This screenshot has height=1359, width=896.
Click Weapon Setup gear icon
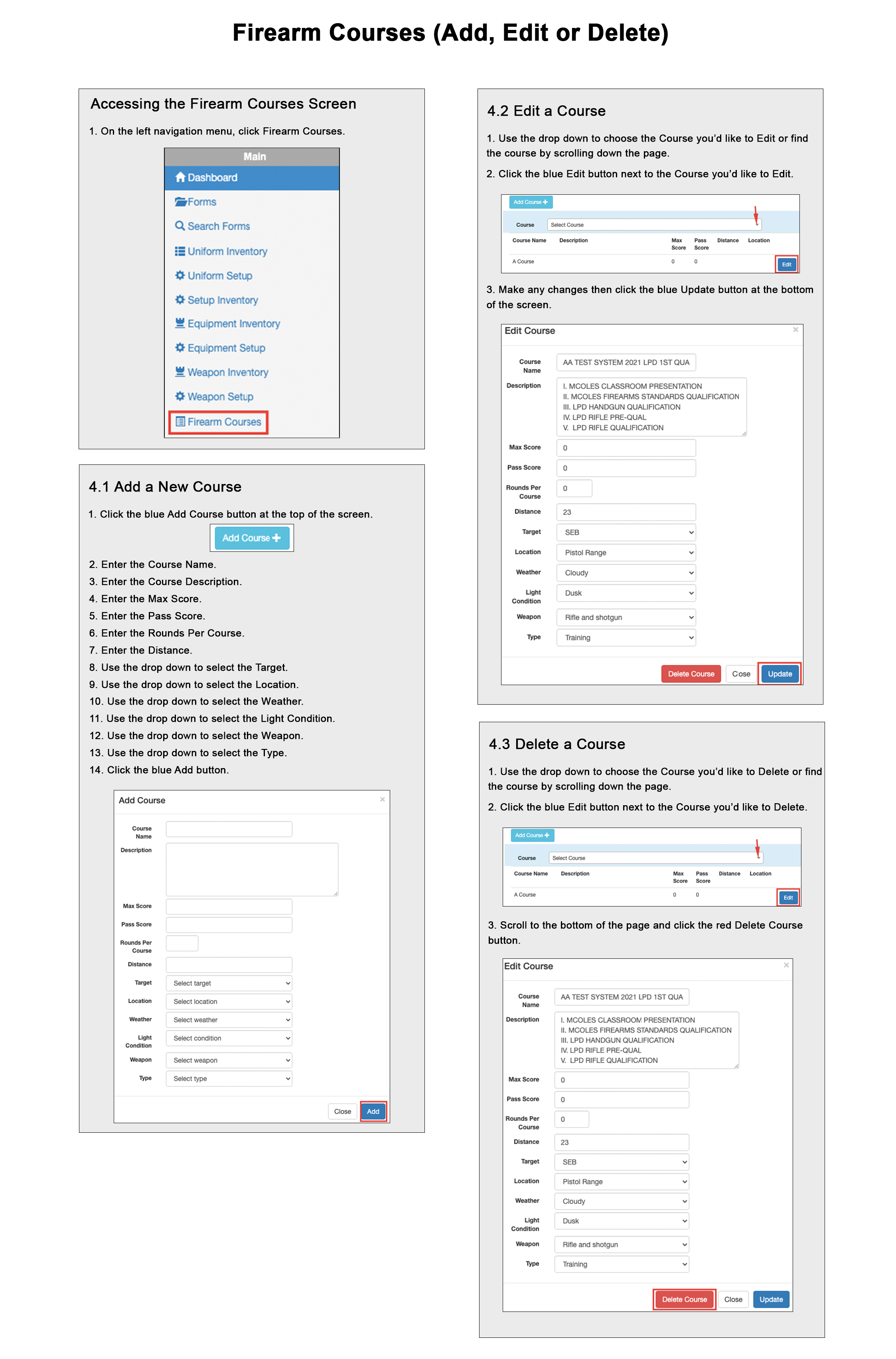180,397
